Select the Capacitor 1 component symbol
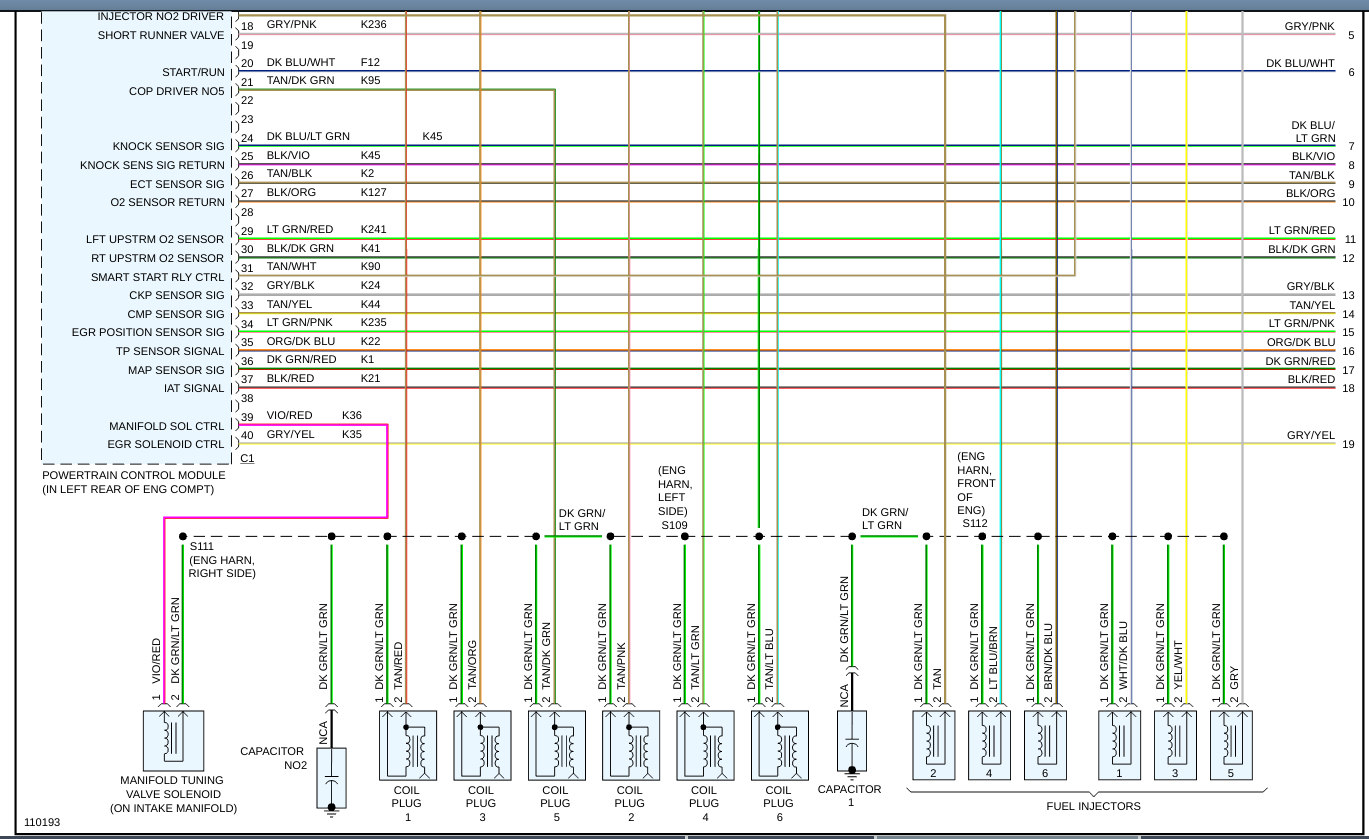 [x=852, y=741]
